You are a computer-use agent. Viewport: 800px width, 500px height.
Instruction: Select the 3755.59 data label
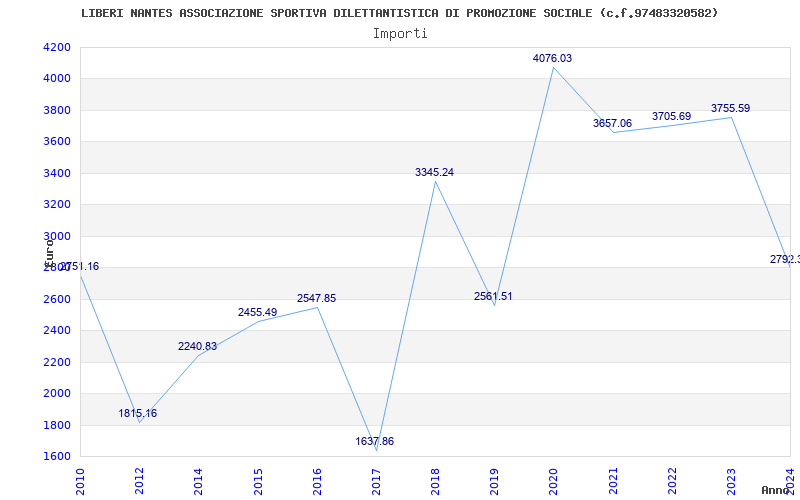click(731, 108)
